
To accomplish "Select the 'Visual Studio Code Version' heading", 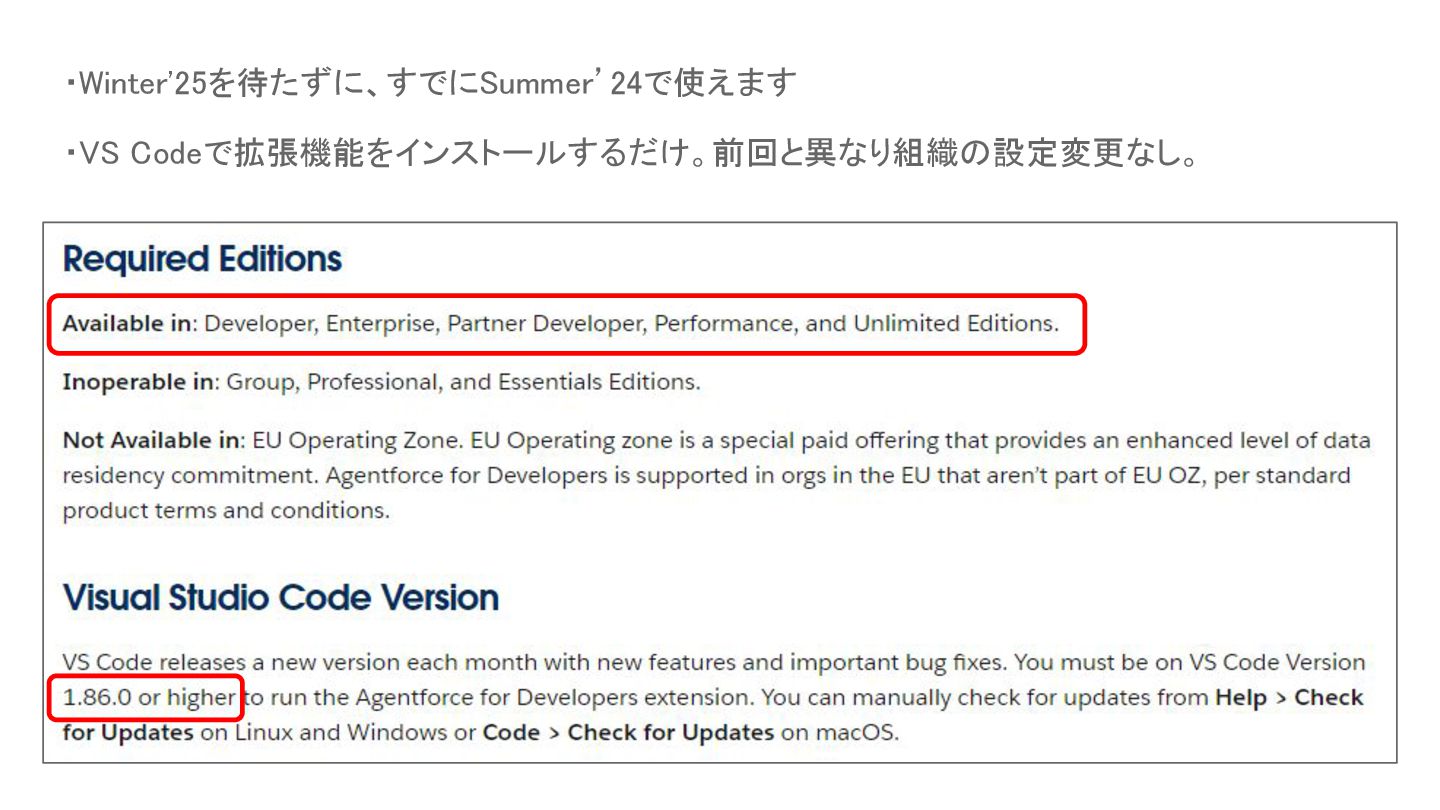I will click(x=281, y=598).
